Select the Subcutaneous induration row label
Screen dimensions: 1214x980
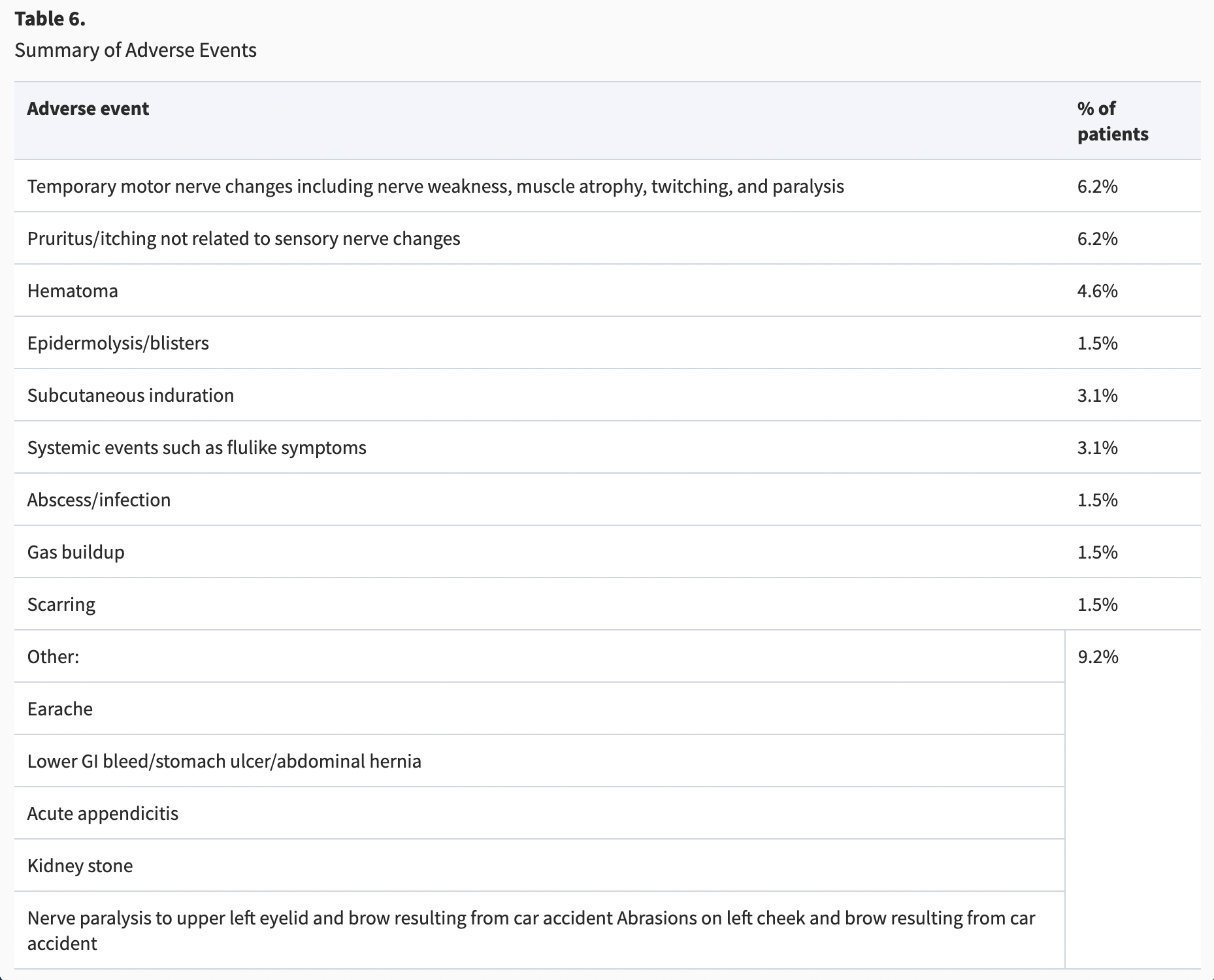130,396
